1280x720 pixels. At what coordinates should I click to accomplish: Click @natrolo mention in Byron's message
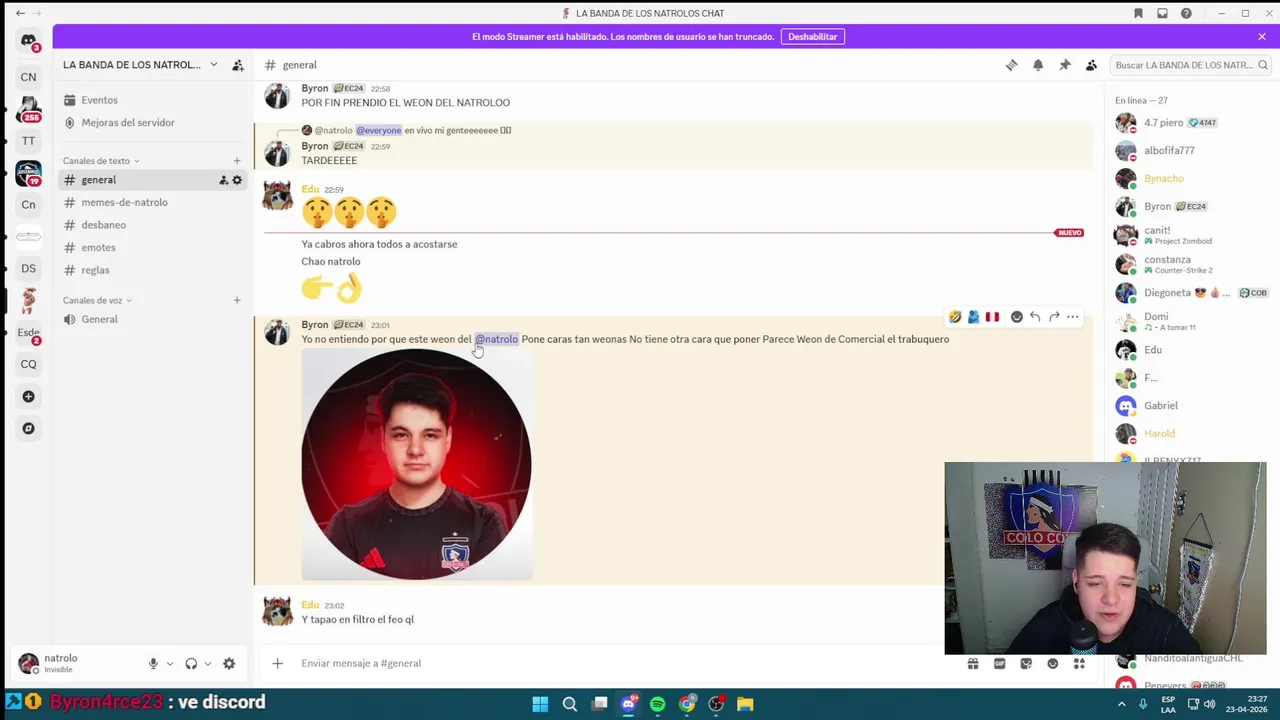pyautogui.click(x=496, y=339)
